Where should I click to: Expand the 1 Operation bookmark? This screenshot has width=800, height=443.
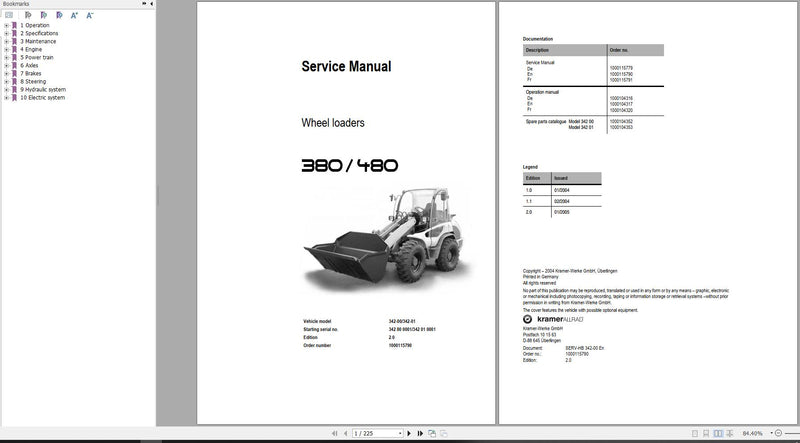(x=6, y=25)
